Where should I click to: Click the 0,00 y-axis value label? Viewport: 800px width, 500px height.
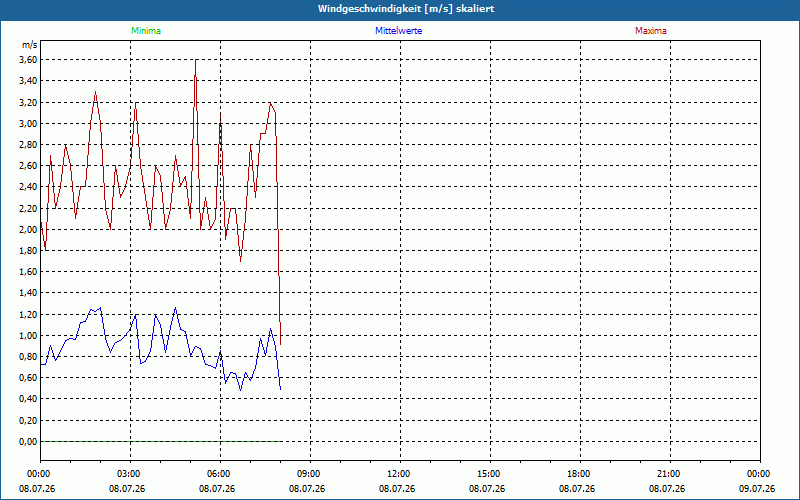click(28, 442)
